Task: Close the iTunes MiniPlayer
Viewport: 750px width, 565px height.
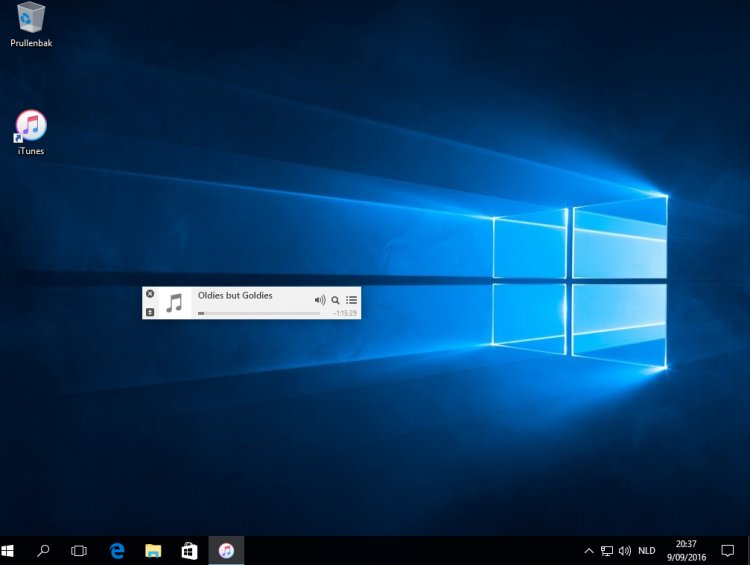Action: coord(150,294)
